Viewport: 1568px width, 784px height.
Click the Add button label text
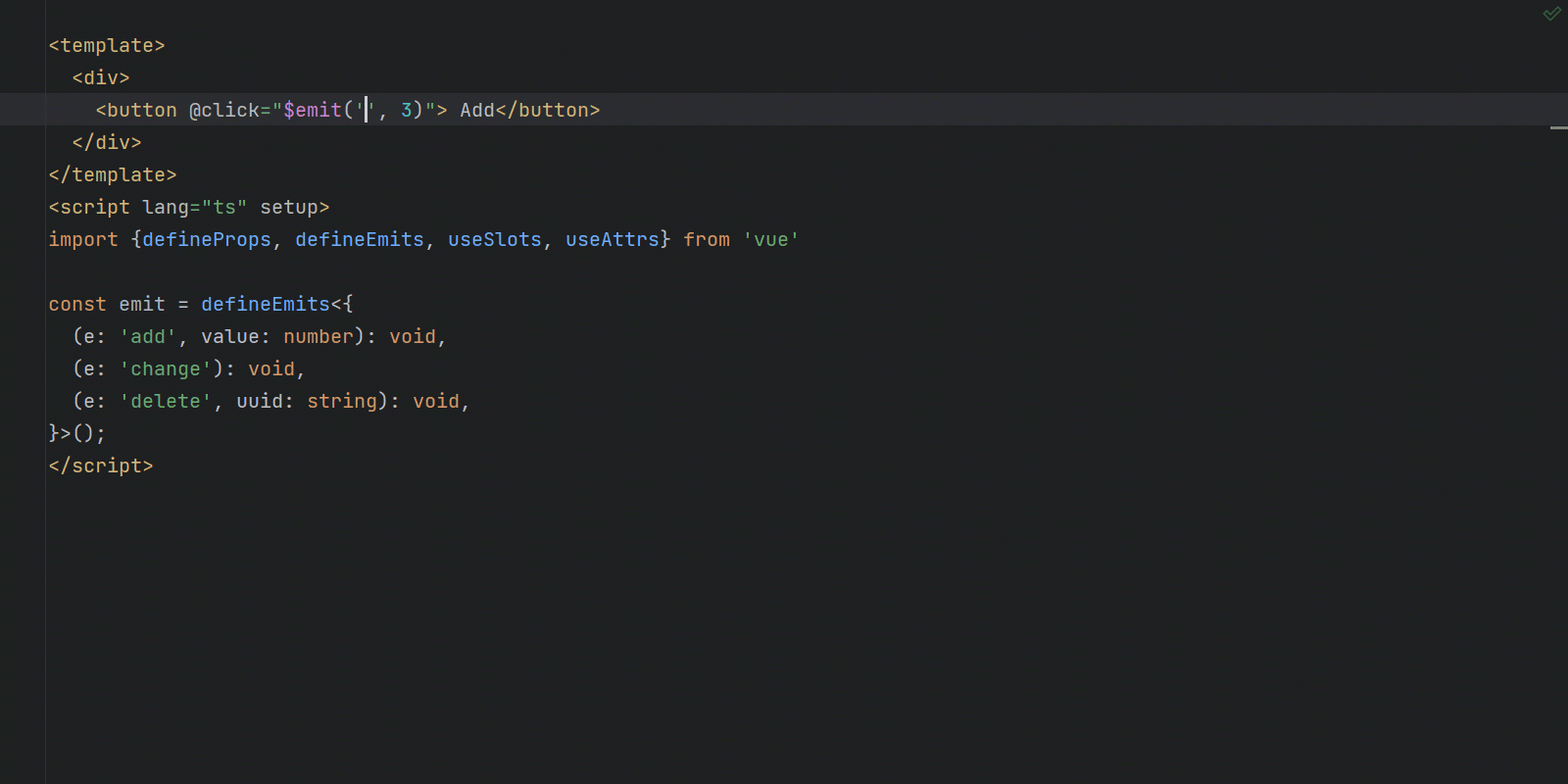[477, 110]
